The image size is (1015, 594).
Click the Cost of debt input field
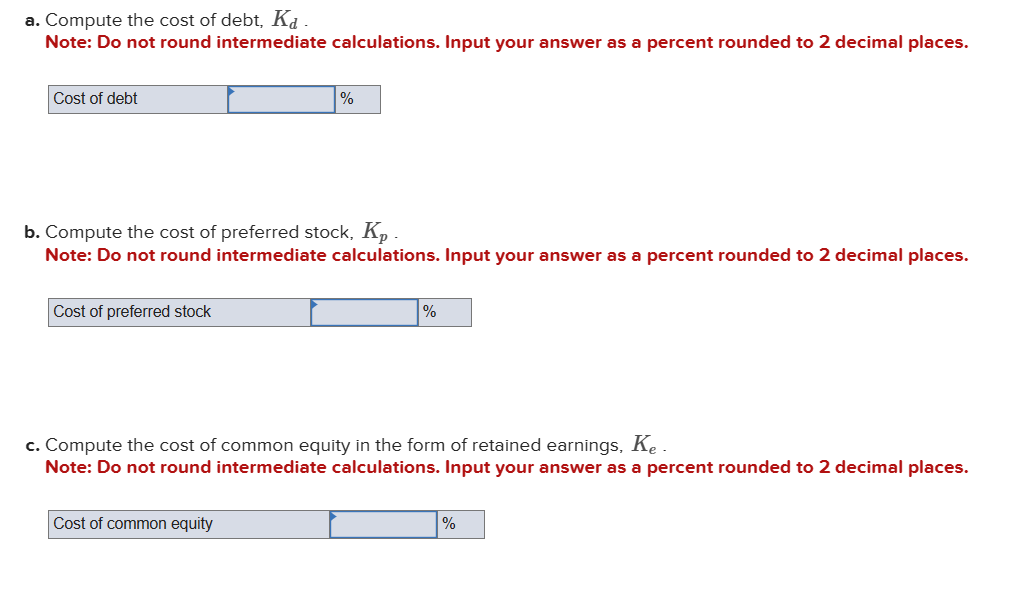coord(280,99)
